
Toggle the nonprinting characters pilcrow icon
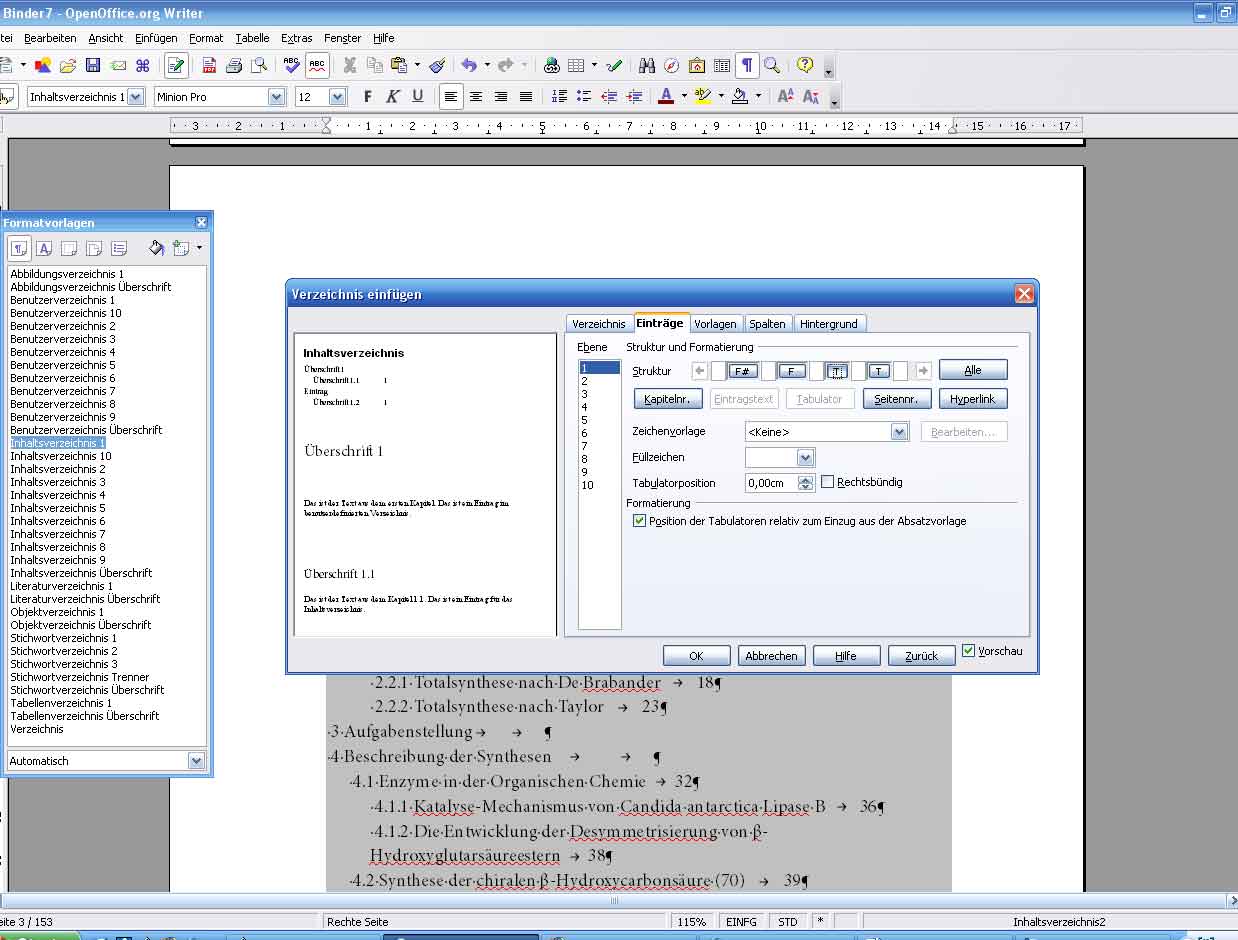click(x=746, y=66)
